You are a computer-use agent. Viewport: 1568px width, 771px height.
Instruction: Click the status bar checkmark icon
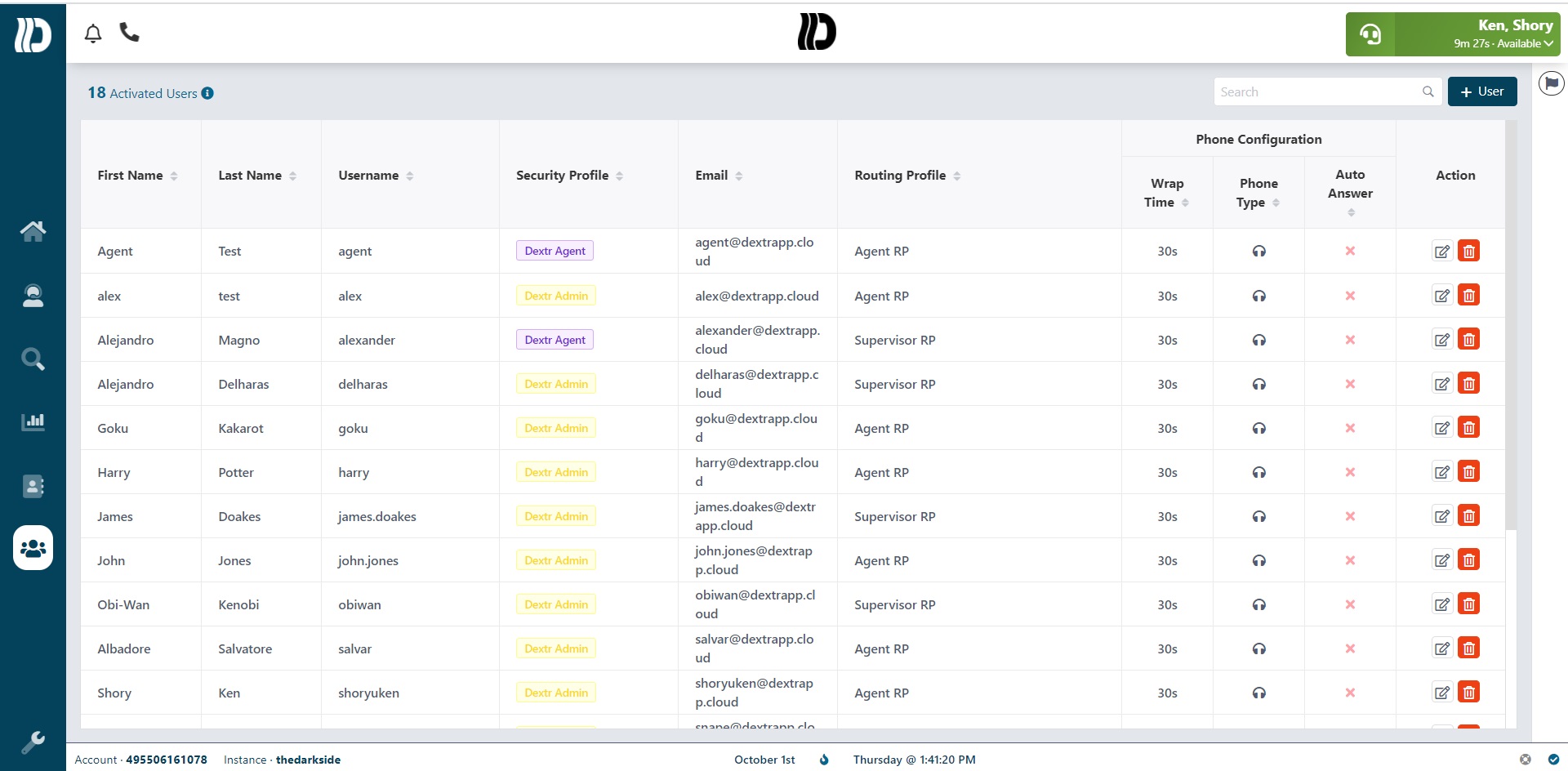pos(1552,760)
